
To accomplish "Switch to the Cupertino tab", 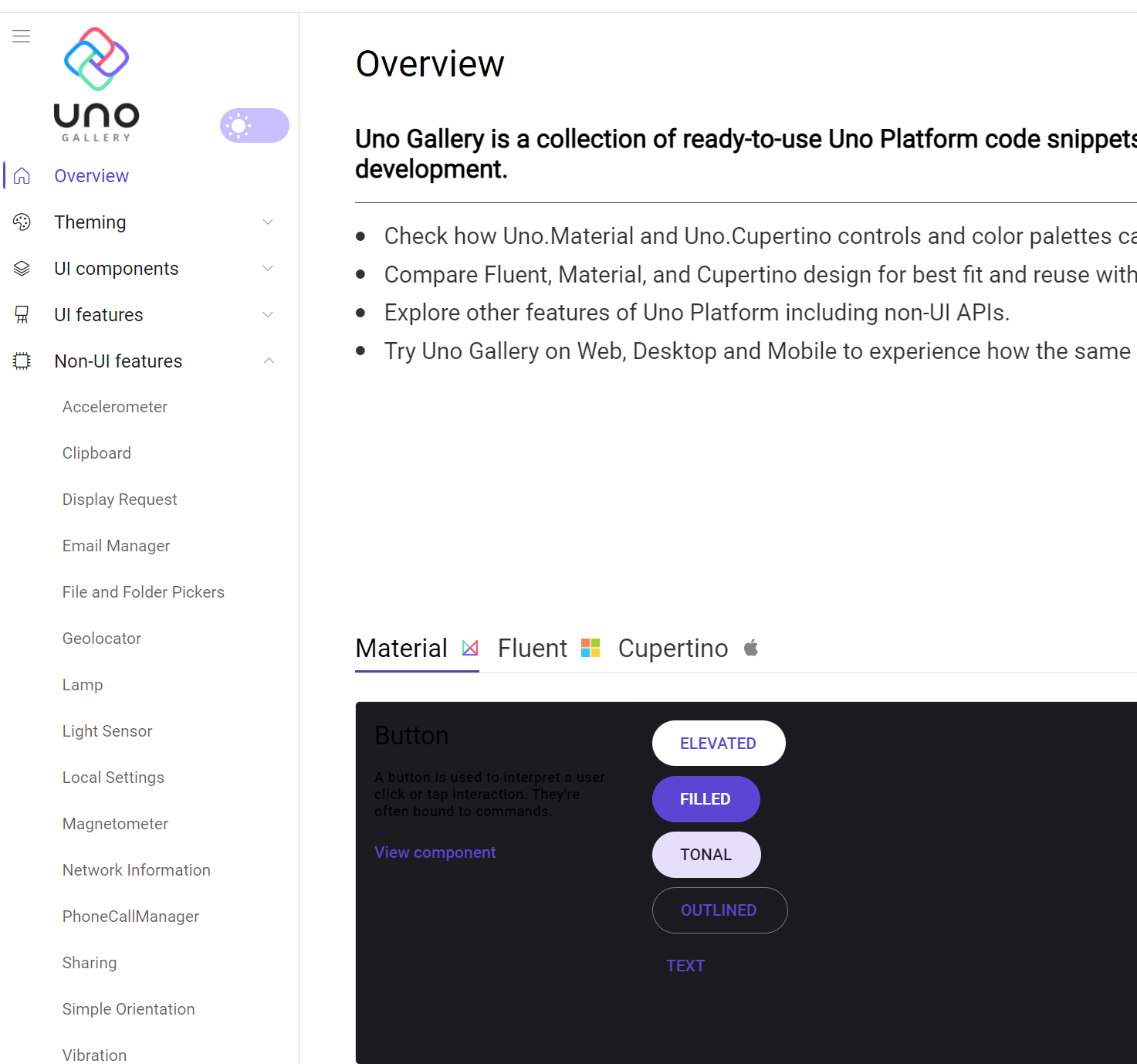I will [x=672, y=648].
